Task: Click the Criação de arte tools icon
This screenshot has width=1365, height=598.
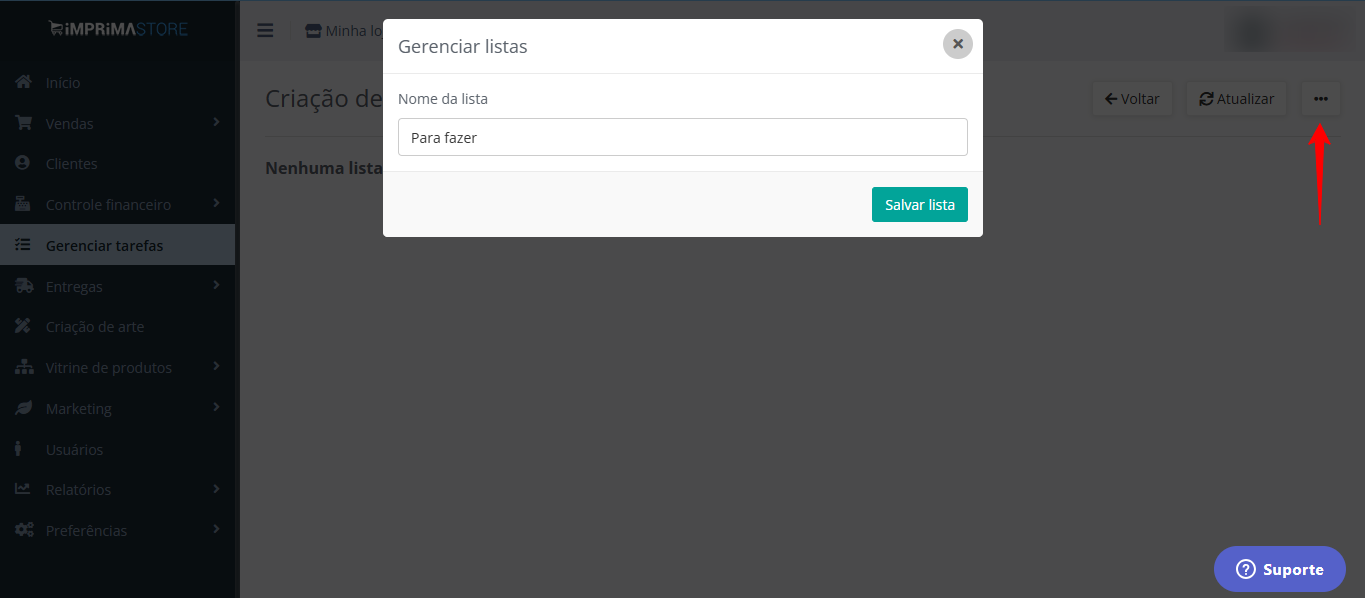Action: click(x=23, y=326)
